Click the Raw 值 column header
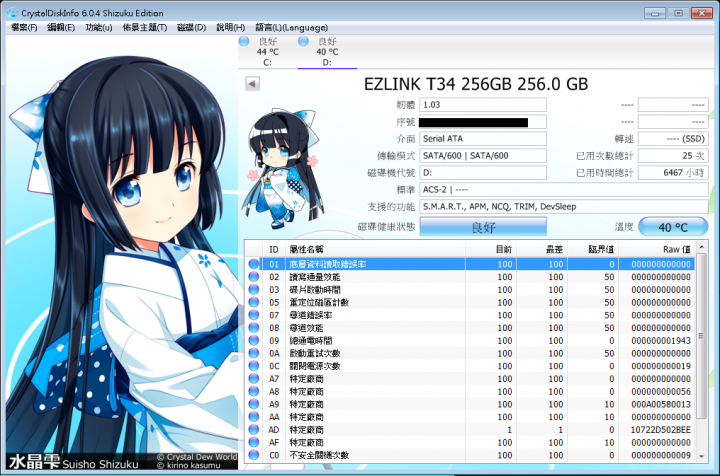This screenshot has height=476, width=720. pyautogui.click(x=657, y=249)
